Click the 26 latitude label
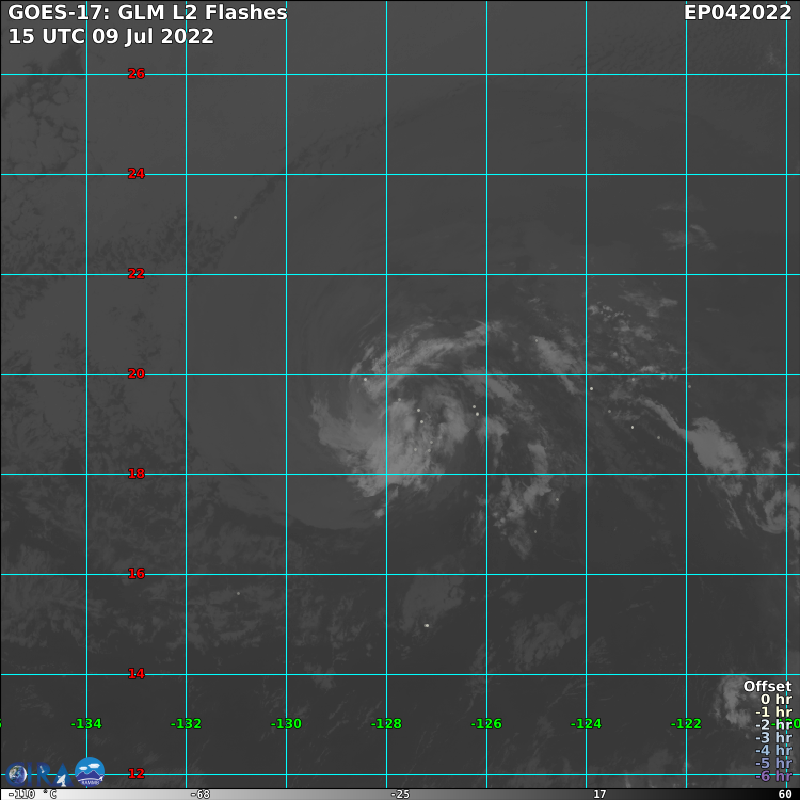The height and width of the screenshot is (800, 800). pos(136,74)
